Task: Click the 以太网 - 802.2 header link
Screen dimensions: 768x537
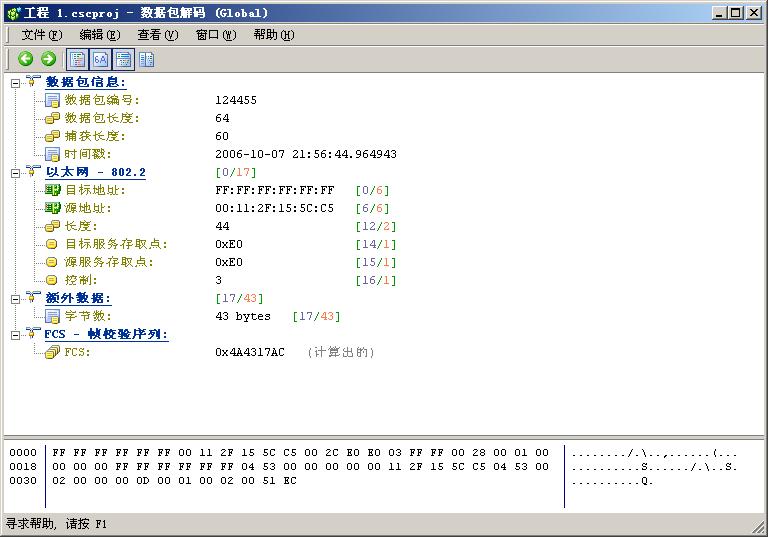Action: pyautogui.click(x=96, y=172)
